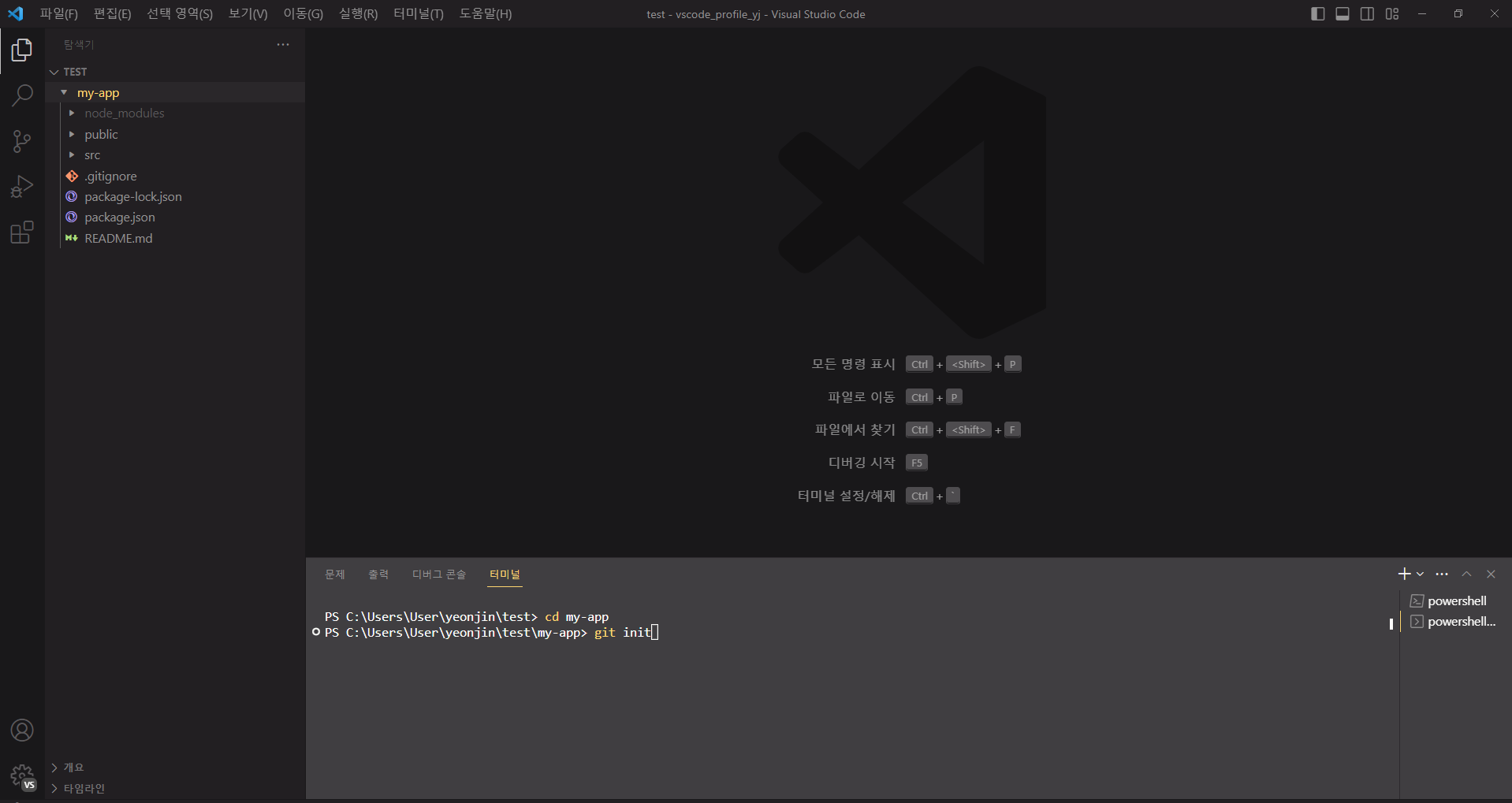
Task: Click the VS Code logo in title bar
Action: 16,13
